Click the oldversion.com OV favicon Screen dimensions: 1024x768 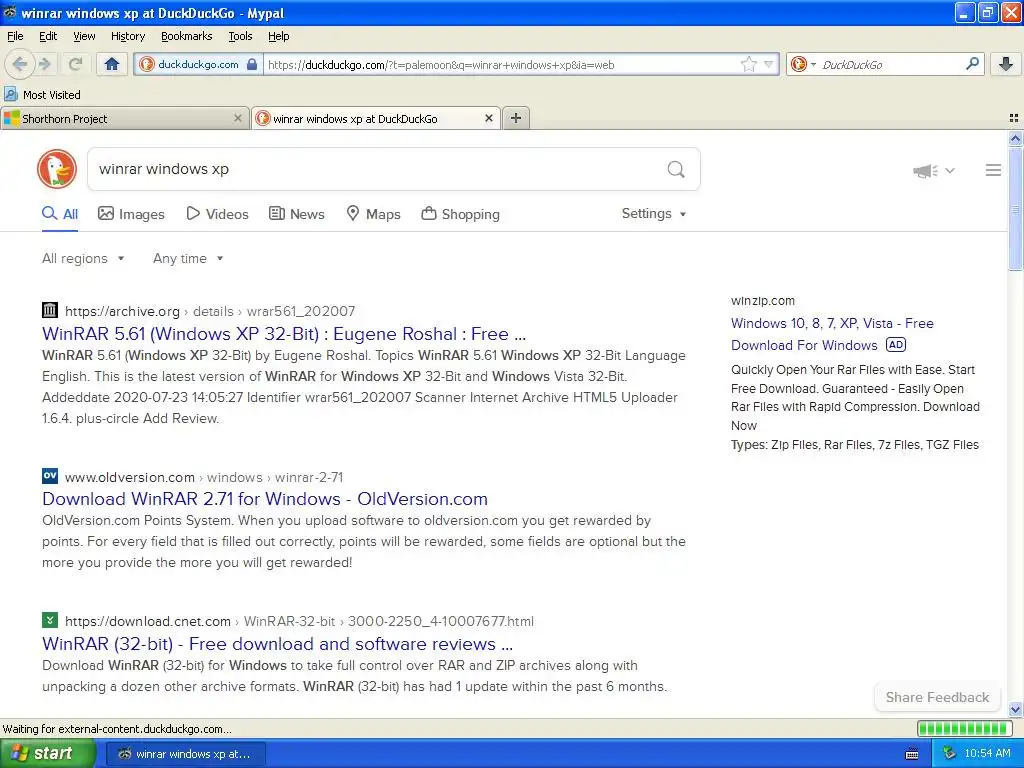50,476
